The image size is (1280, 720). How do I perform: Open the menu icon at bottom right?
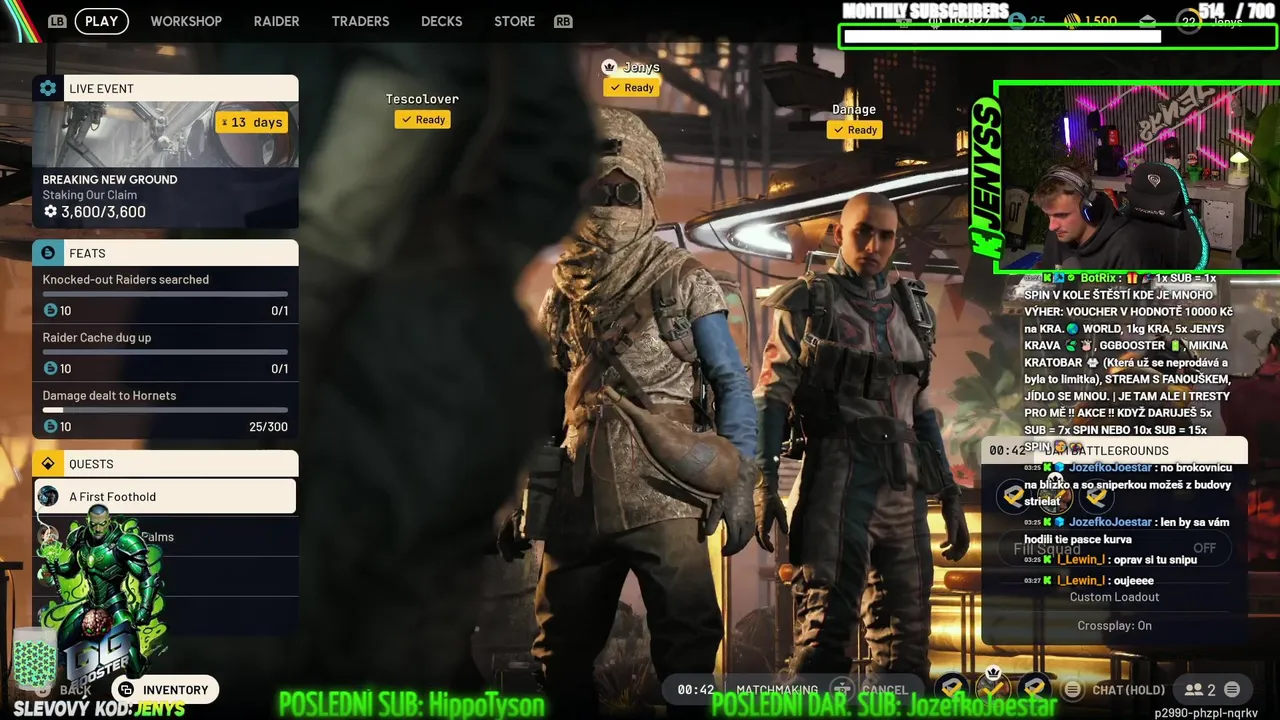coord(1232,689)
